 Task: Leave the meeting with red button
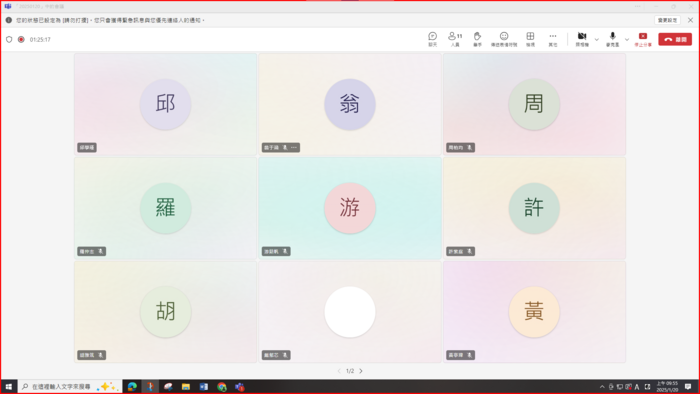(675, 39)
